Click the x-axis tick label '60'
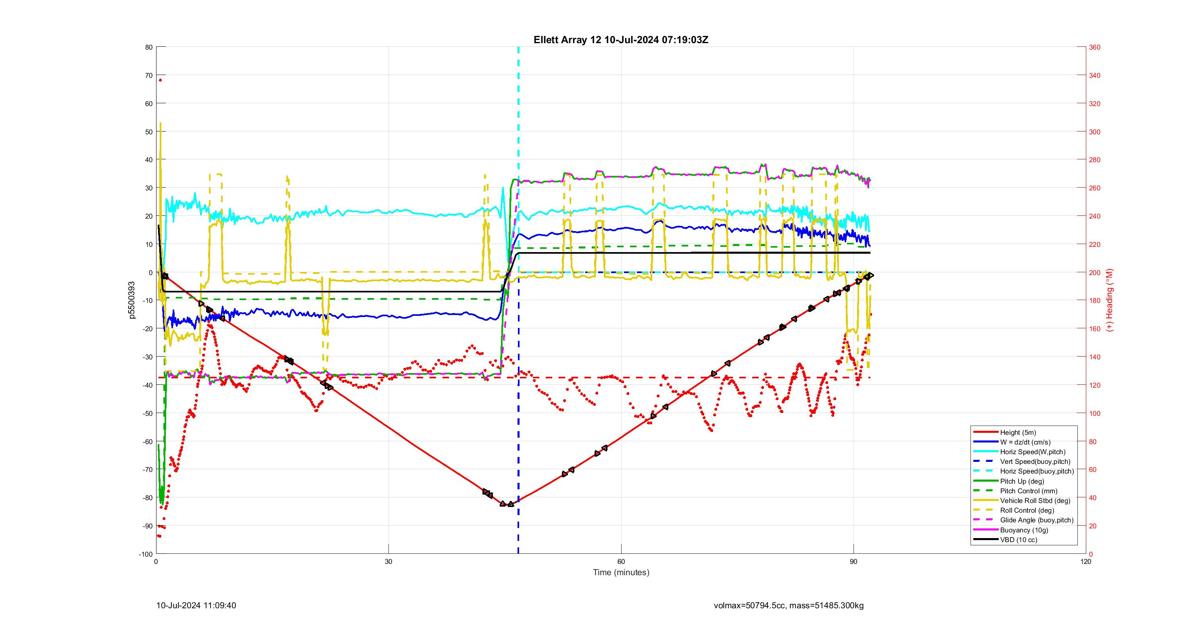This screenshot has width=1200, height=622. (621, 562)
